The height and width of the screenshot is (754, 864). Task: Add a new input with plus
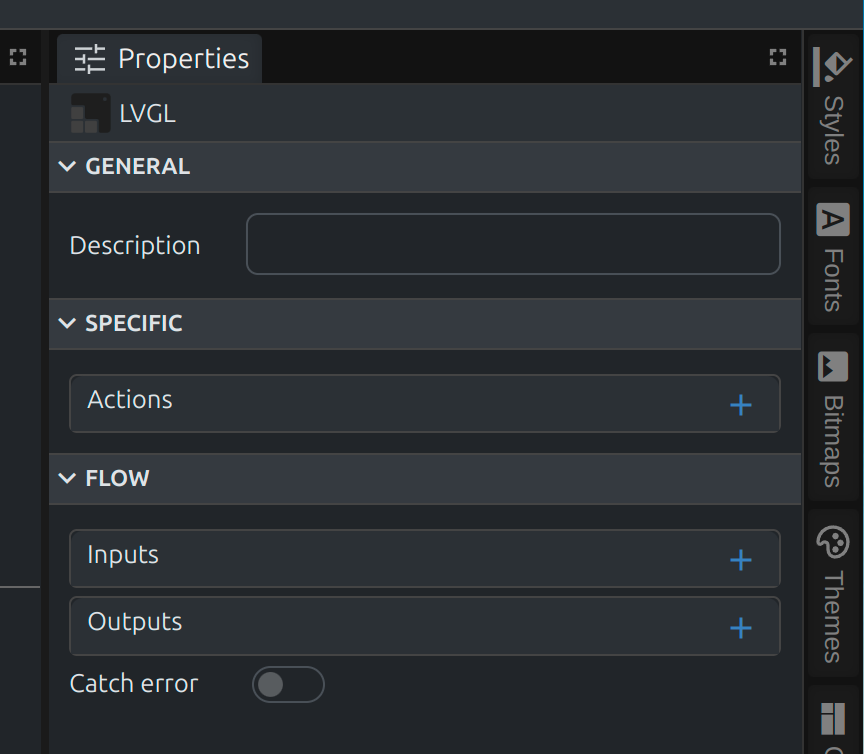click(x=740, y=560)
